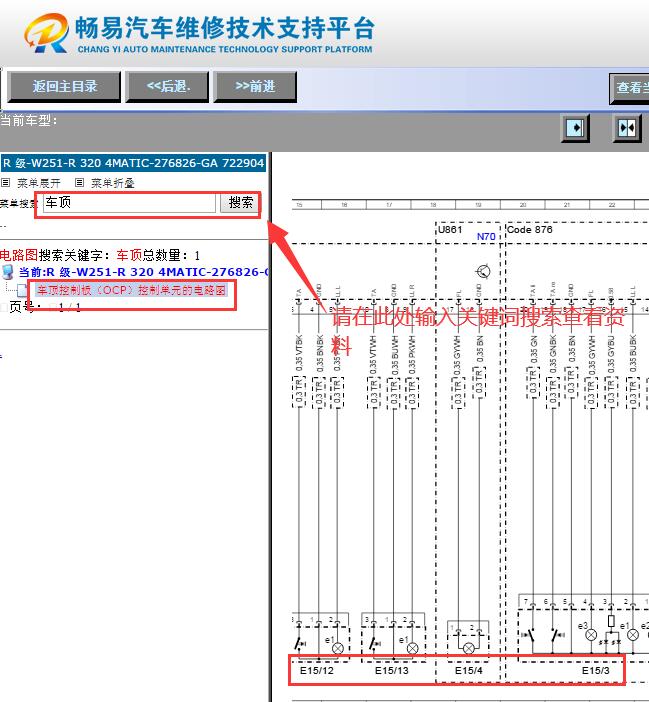Click the E15/12 component label

(x=316, y=670)
